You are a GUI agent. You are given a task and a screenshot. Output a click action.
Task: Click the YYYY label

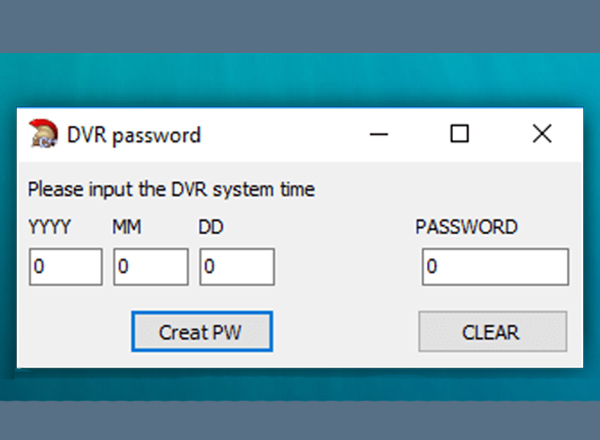click(50, 227)
